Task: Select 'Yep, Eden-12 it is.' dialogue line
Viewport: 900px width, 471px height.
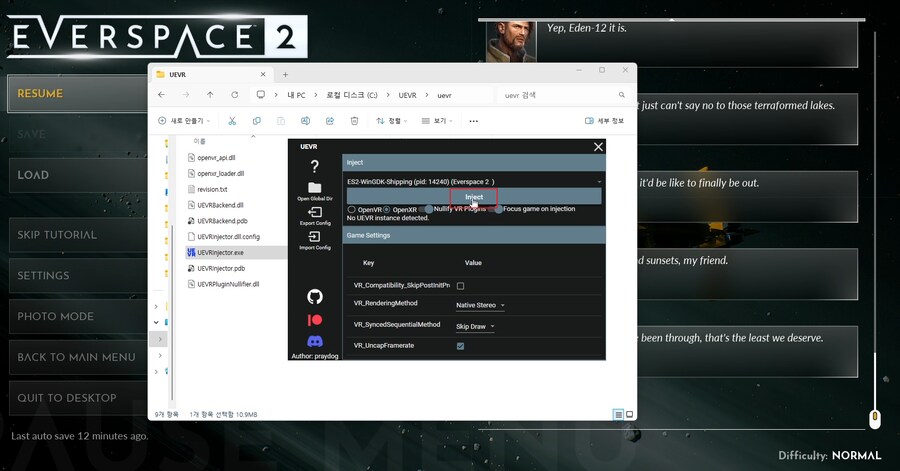Action: click(587, 28)
